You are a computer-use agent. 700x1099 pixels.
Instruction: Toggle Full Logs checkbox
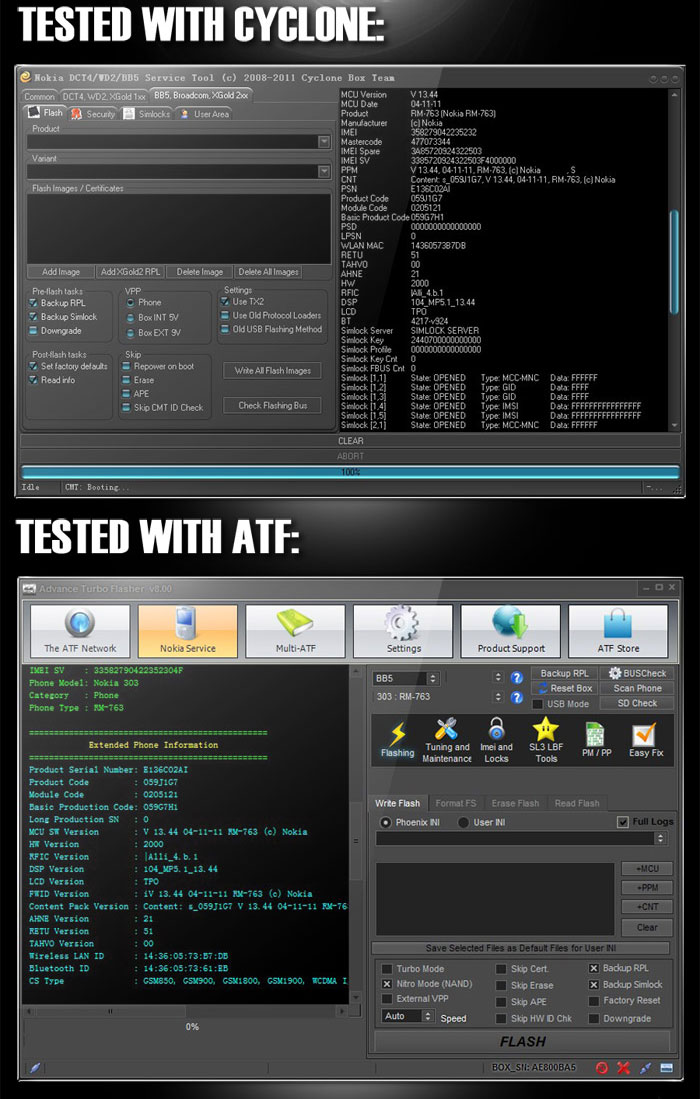[x=622, y=821]
